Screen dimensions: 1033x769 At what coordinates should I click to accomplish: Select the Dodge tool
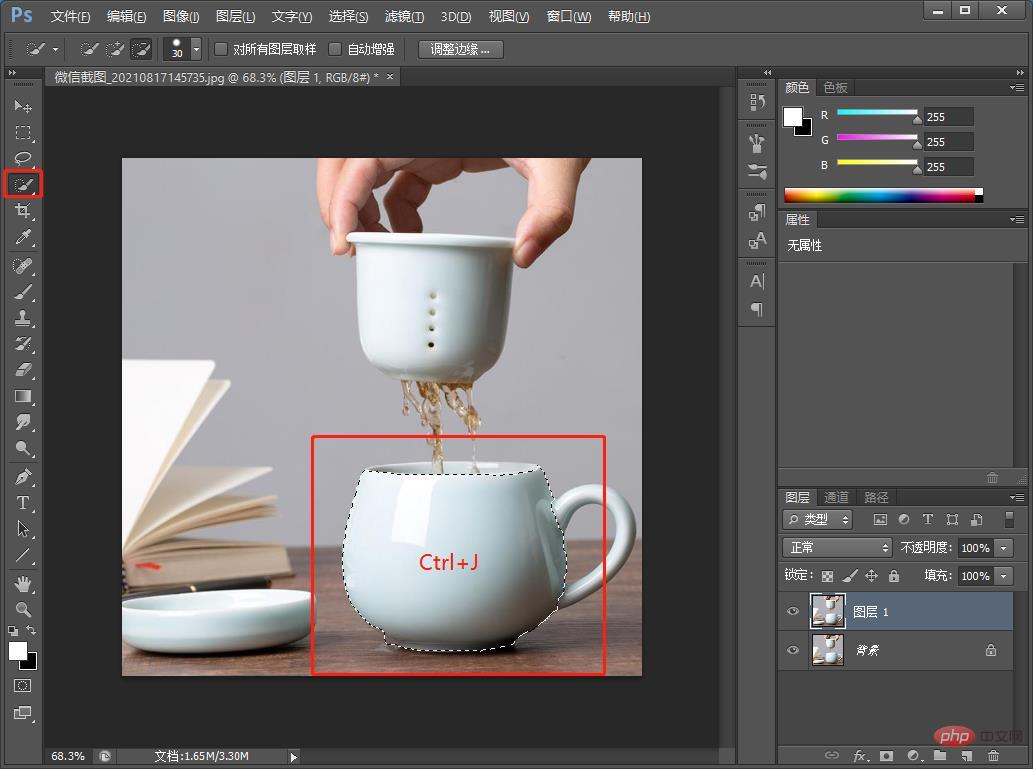pos(22,449)
